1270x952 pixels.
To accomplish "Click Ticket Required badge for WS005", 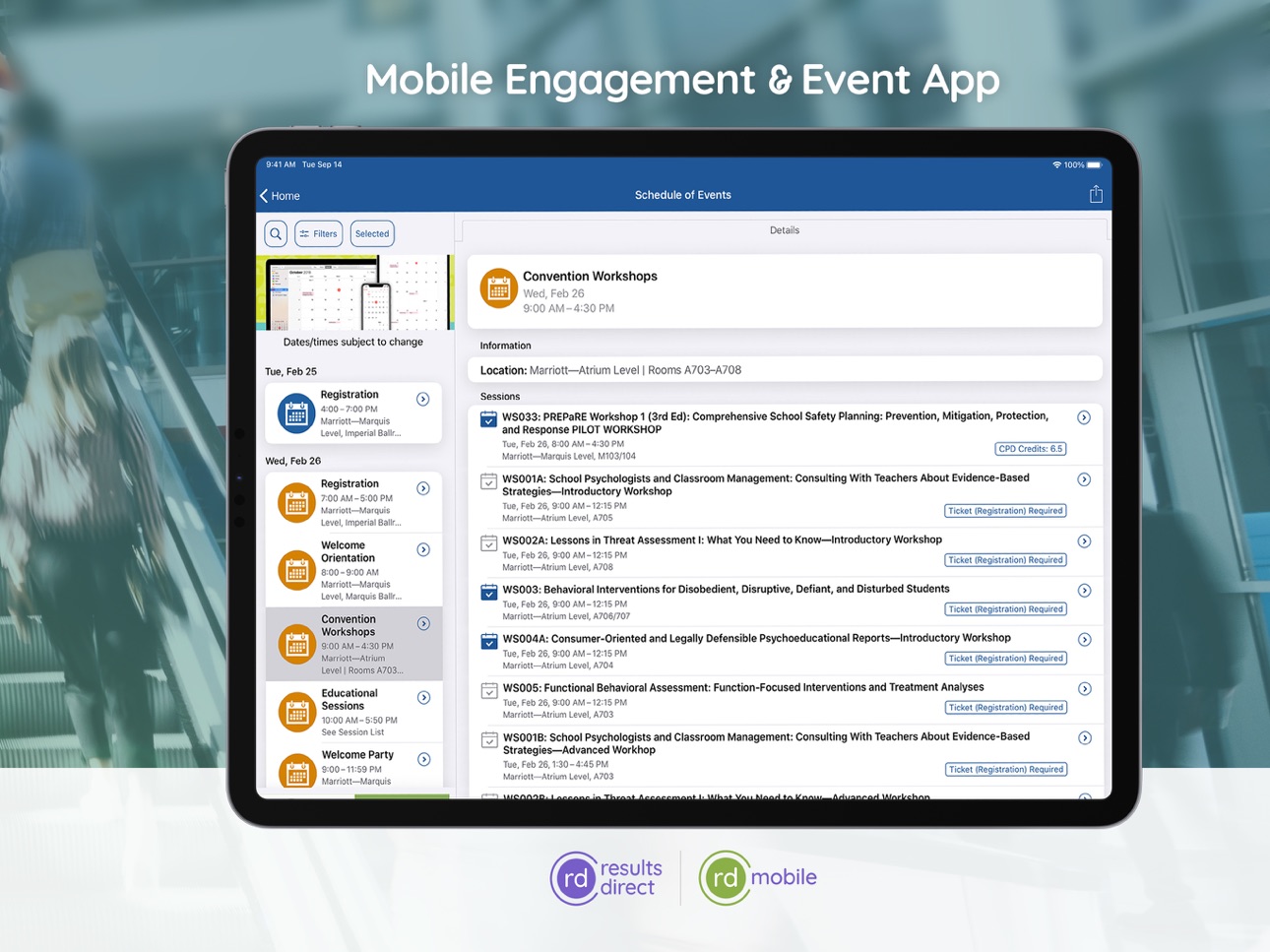I will click(1005, 708).
